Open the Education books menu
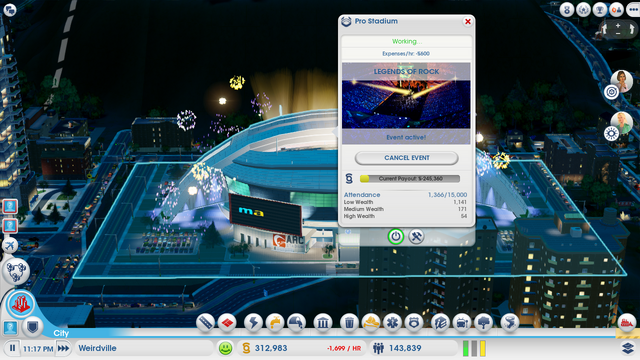 pyautogui.click(x=440, y=322)
